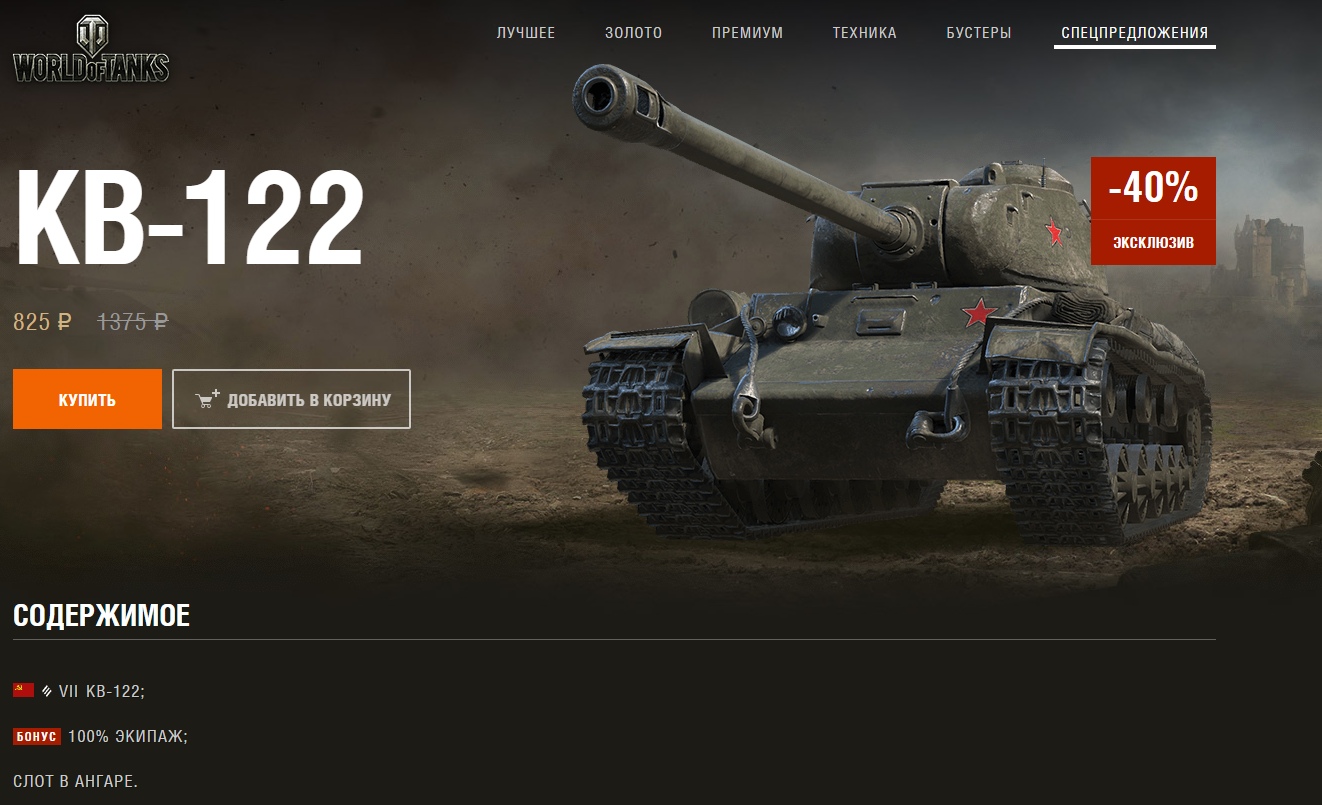Click the large КВ-122 title

coord(189,219)
